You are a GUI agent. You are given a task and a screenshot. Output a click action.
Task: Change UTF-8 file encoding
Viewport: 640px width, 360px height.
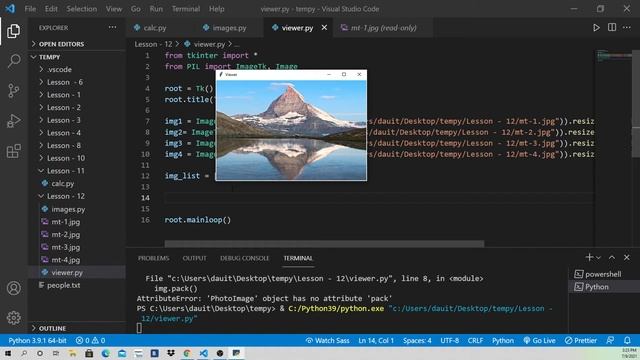[x=449, y=340]
